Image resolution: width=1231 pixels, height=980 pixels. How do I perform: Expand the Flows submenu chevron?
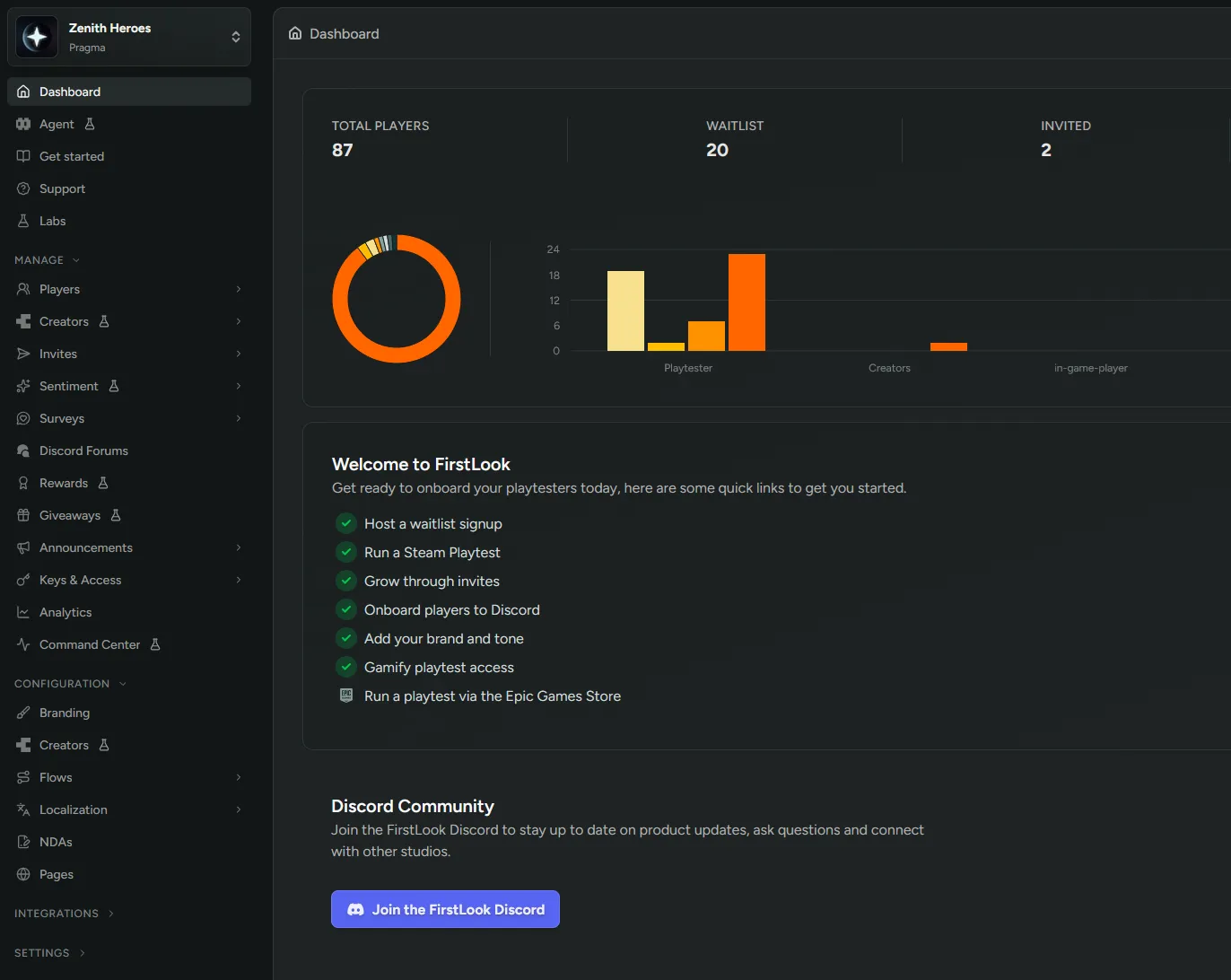[x=239, y=777]
